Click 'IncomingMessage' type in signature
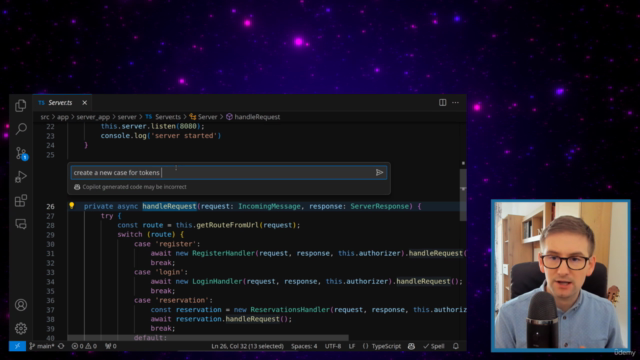640x360 pixels. 269,207
